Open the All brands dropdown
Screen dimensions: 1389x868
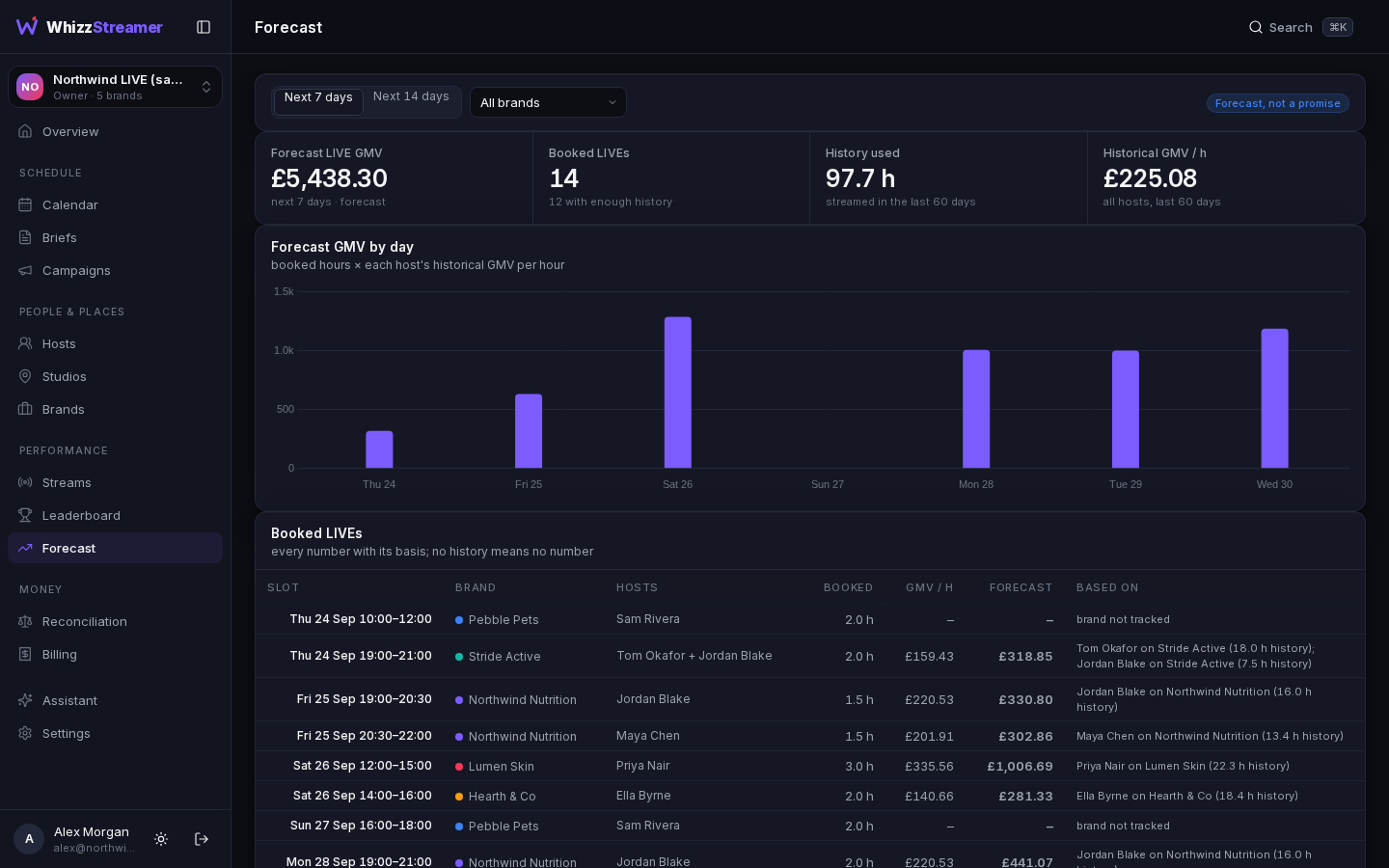[548, 102]
